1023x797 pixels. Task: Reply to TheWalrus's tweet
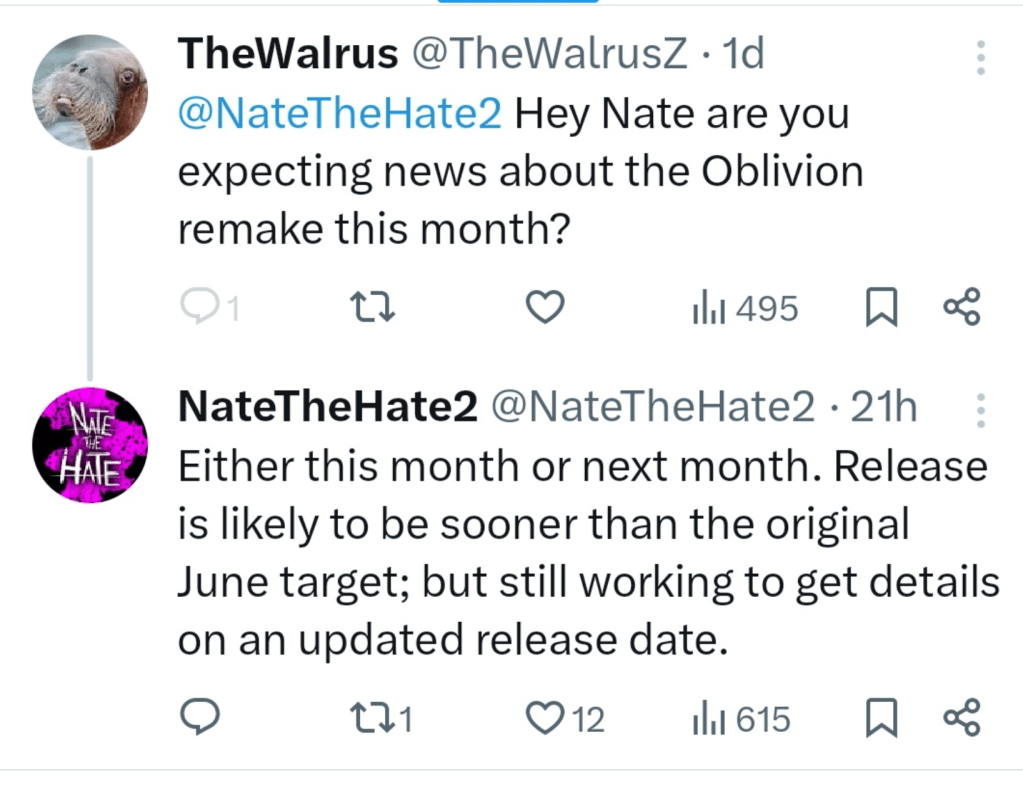point(199,308)
